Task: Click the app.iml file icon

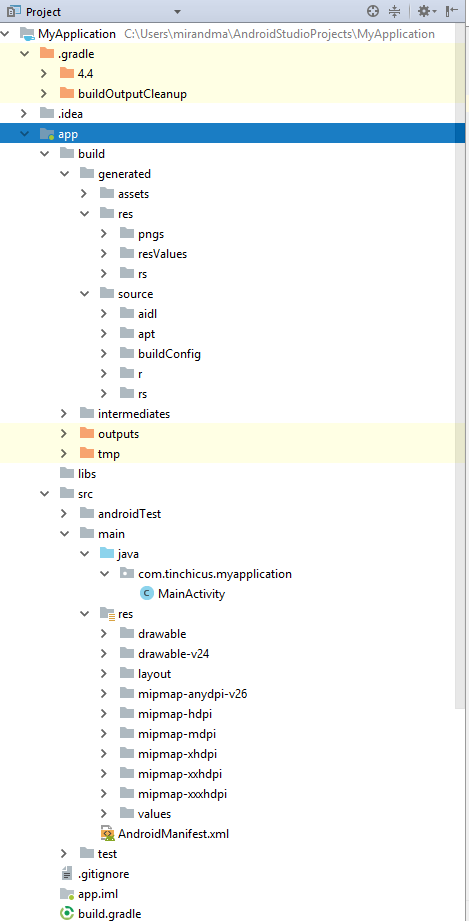Action: [x=68, y=893]
